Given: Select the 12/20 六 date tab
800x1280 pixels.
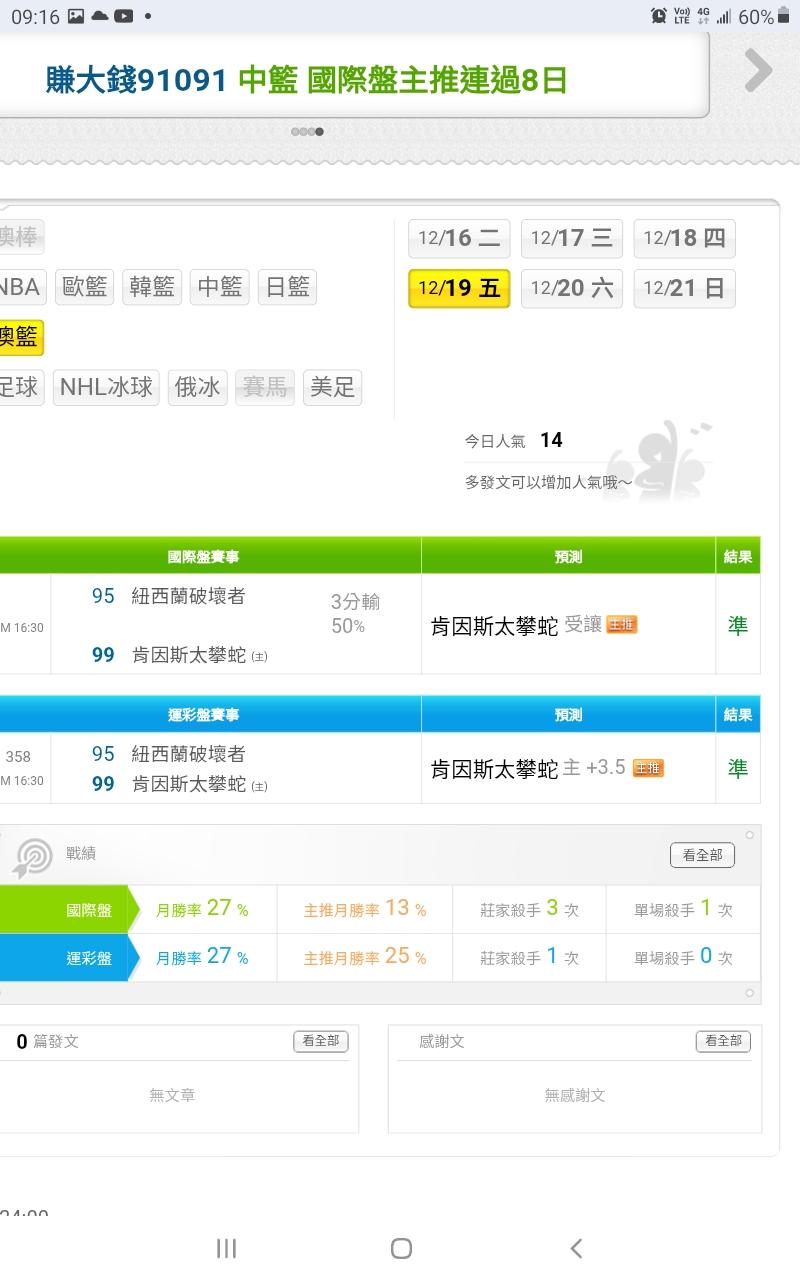Looking at the screenshot, I should 572,289.
